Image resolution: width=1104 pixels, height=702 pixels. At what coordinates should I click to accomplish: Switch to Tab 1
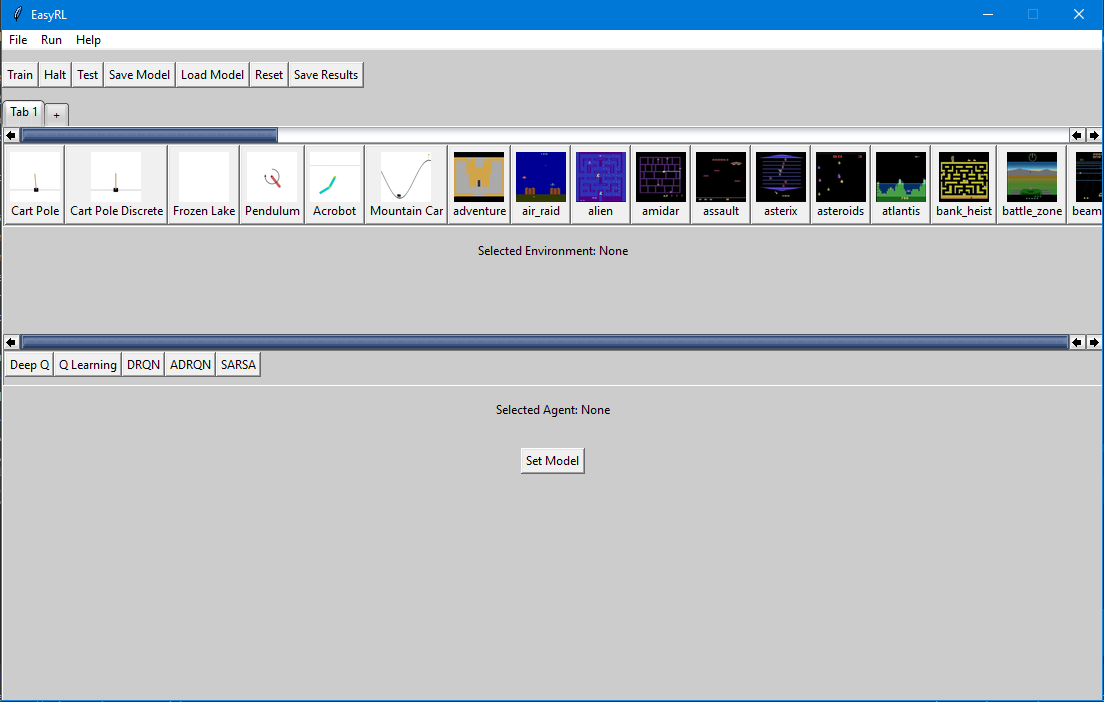pyautogui.click(x=24, y=112)
